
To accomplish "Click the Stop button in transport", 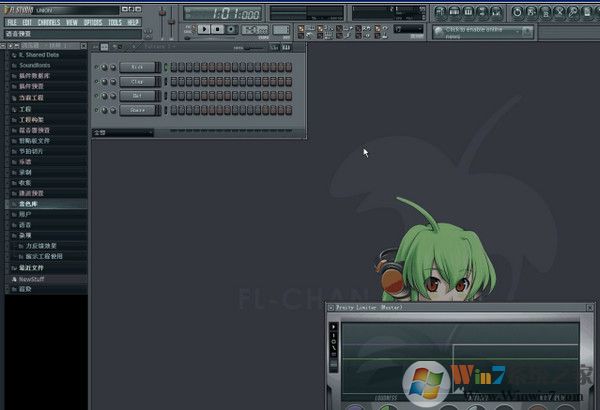I will point(218,29).
